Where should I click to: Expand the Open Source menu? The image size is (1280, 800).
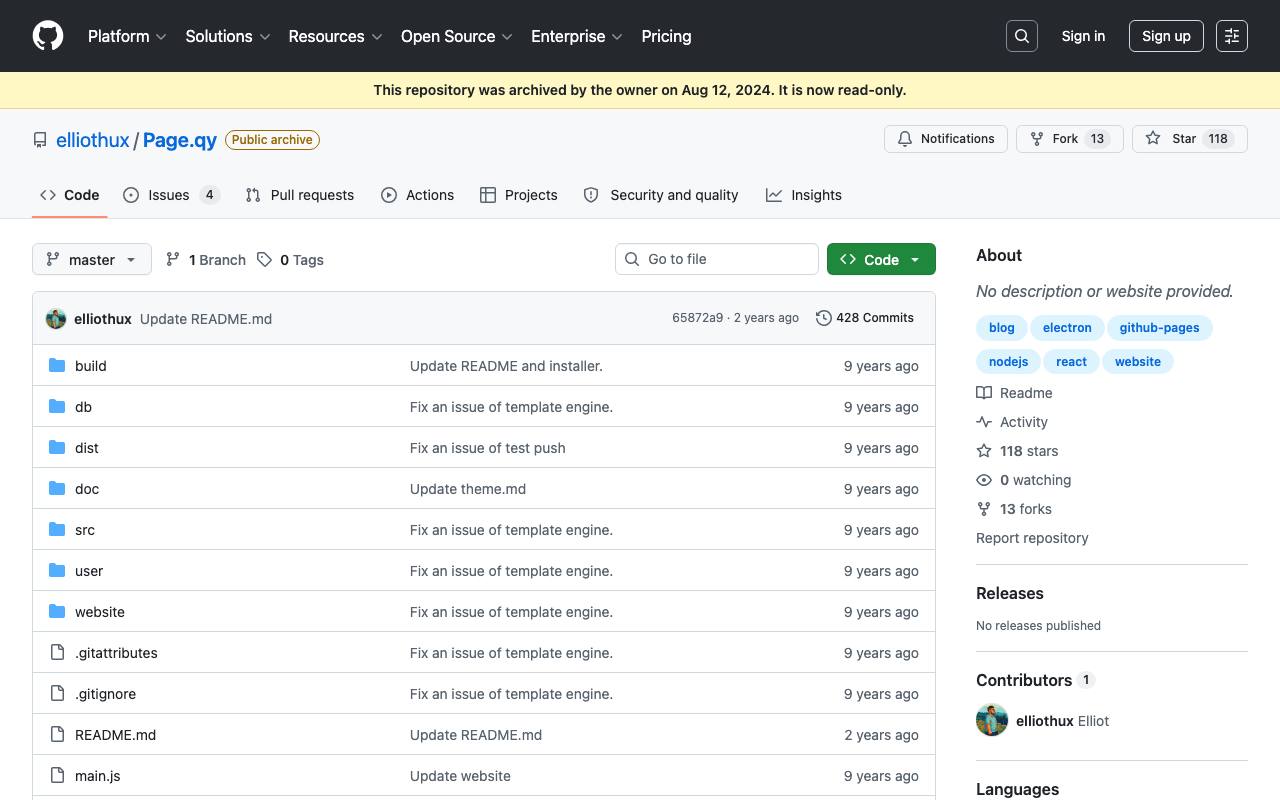click(x=457, y=36)
